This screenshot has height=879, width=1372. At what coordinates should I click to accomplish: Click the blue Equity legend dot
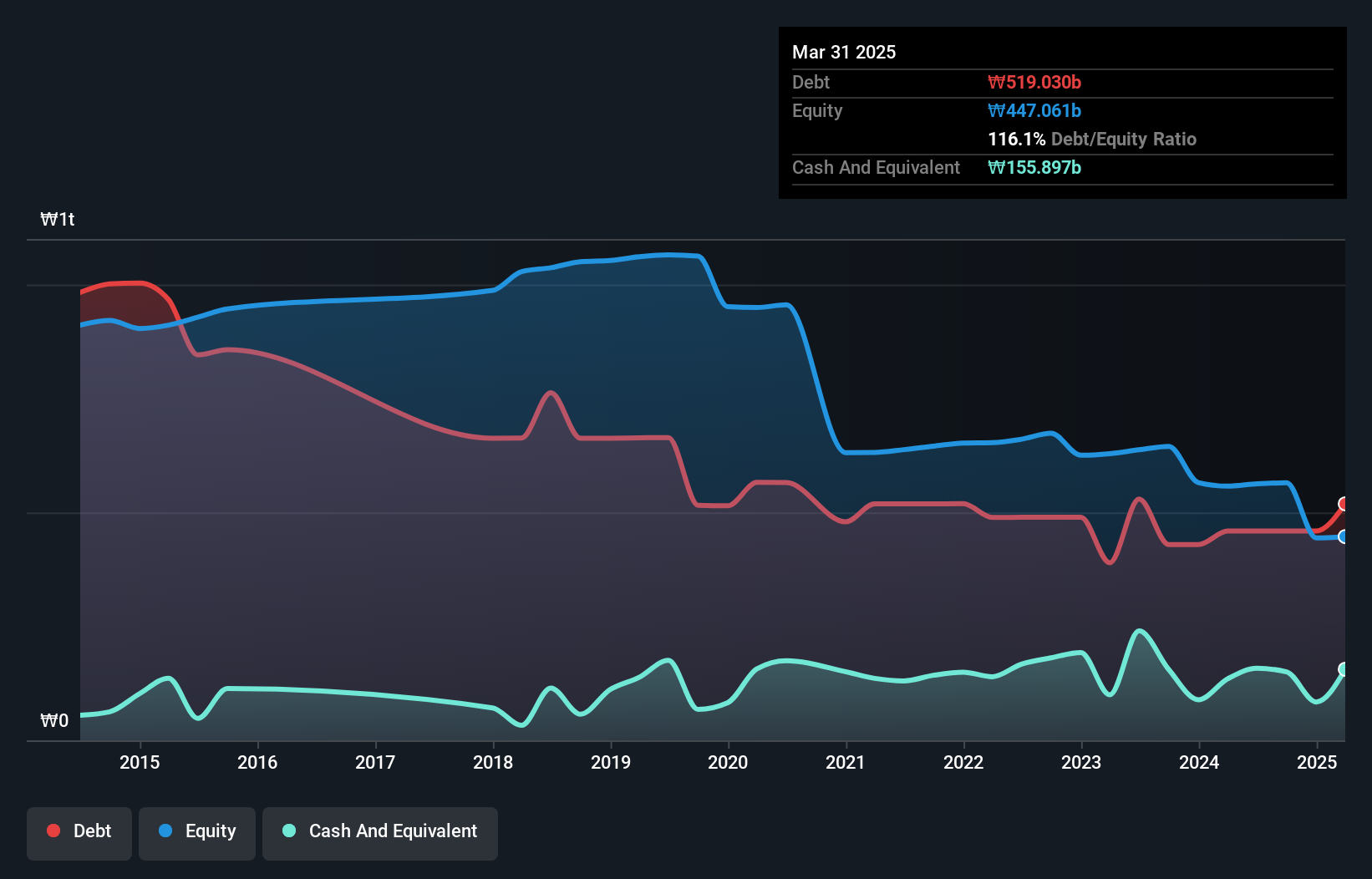(164, 831)
